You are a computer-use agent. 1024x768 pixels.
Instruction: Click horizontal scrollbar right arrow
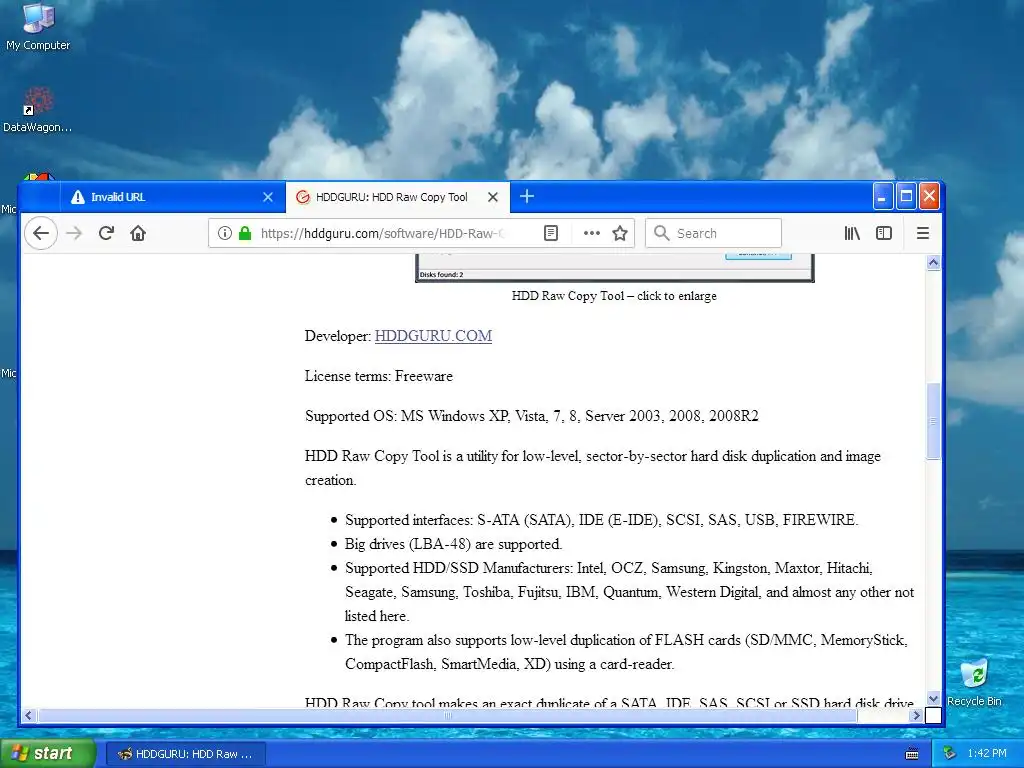tap(916, 715)
